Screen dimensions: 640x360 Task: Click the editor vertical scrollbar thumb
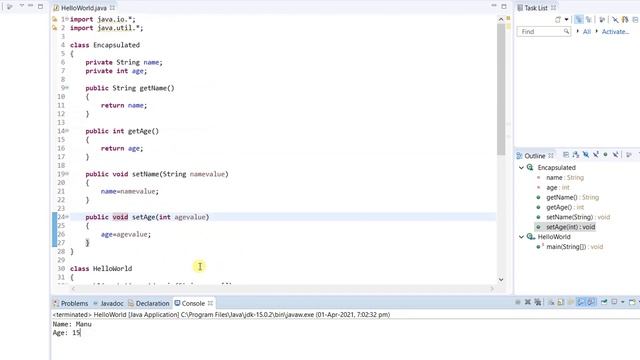pyautogui.click(x=501, y=89)
